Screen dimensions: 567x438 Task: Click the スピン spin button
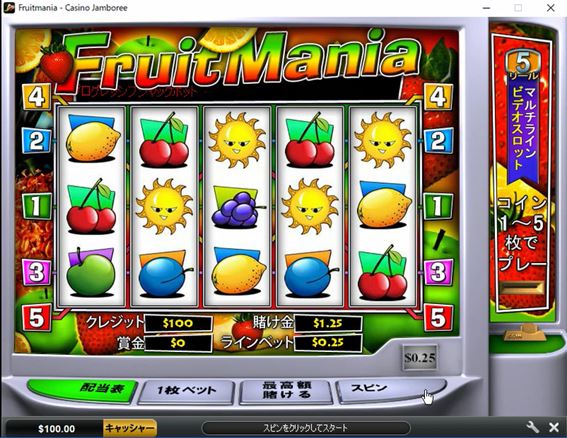[391, 390]
